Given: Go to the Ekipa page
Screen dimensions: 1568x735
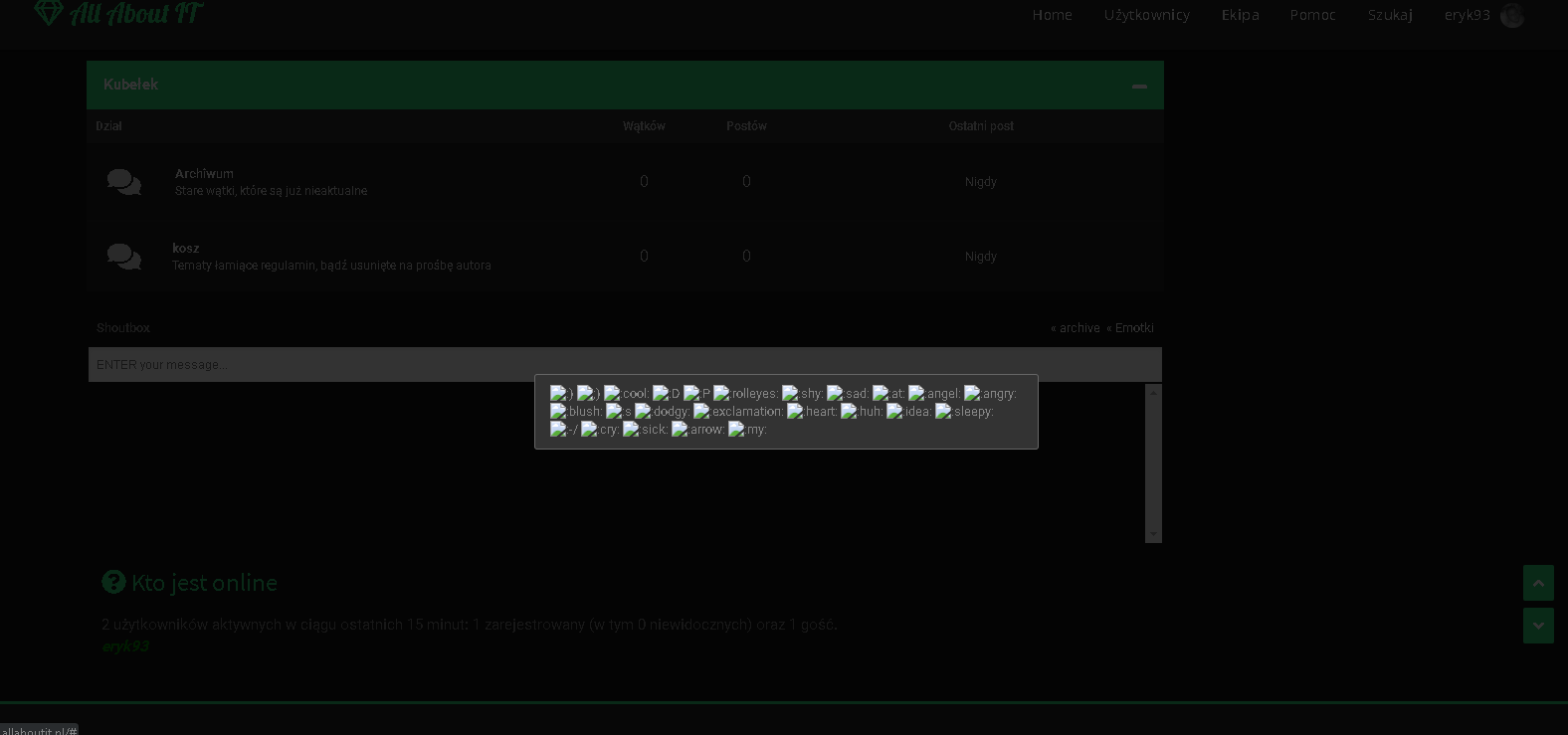Looking at the screenshot, I should tap(1241, 15).
